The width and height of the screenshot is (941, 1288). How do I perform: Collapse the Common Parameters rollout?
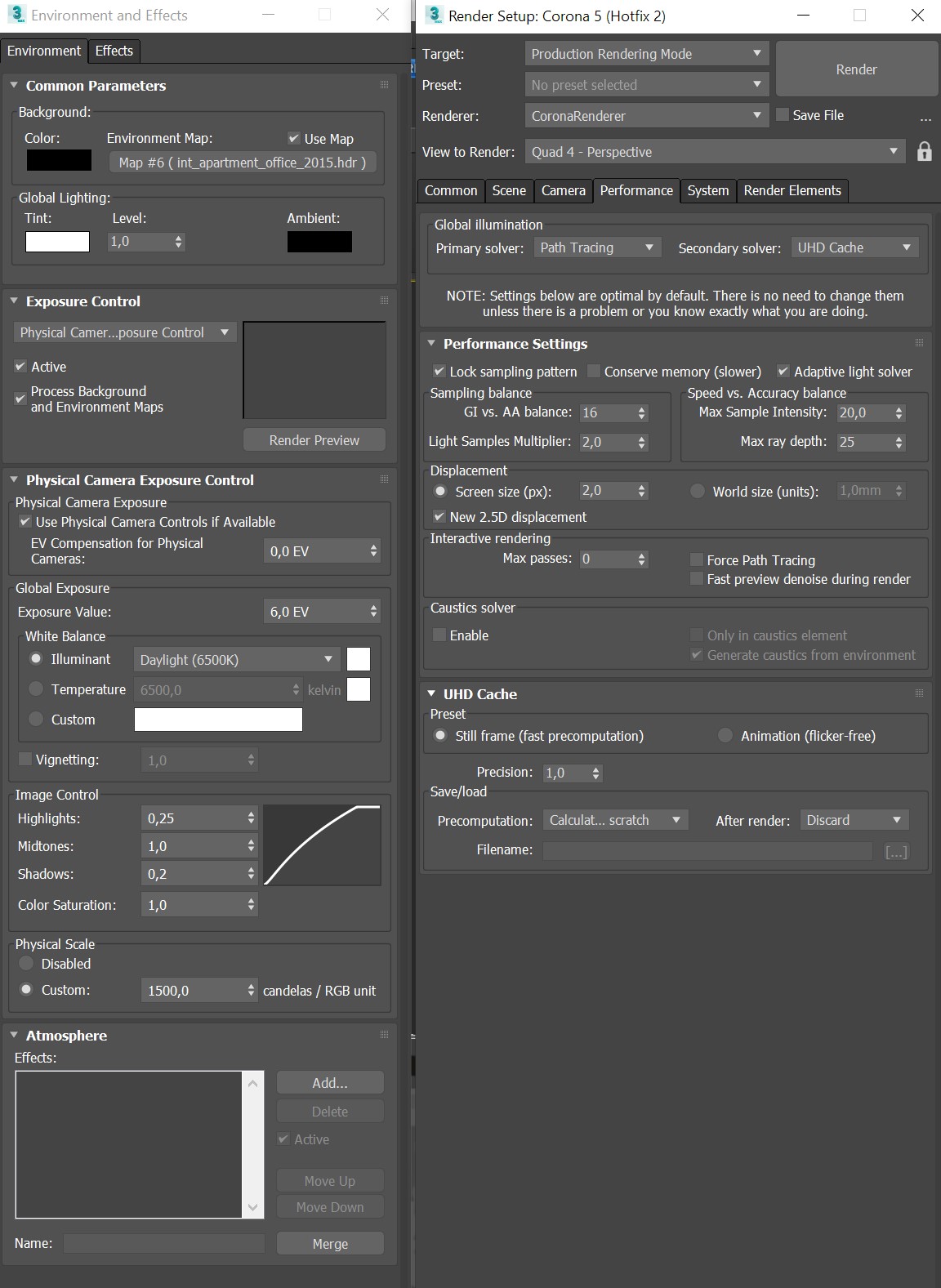(14, 85)
